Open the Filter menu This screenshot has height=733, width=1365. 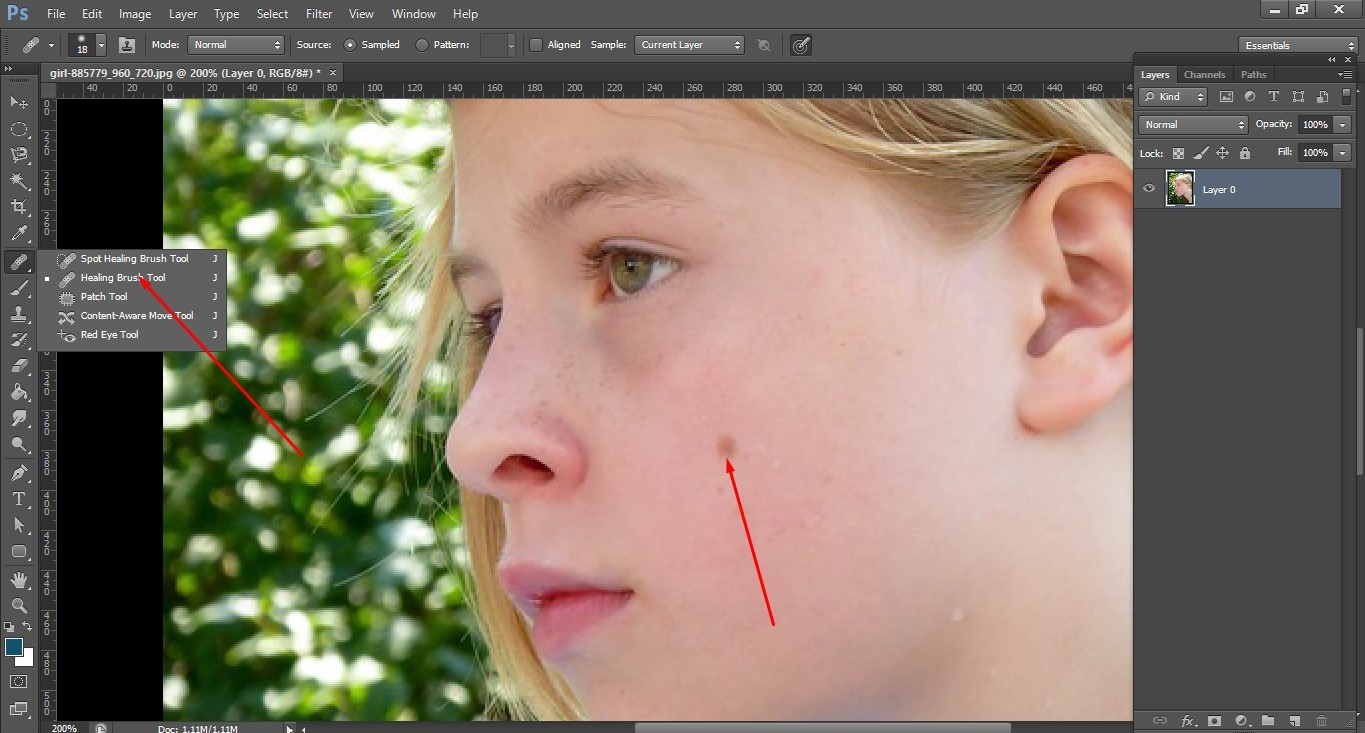319,14
